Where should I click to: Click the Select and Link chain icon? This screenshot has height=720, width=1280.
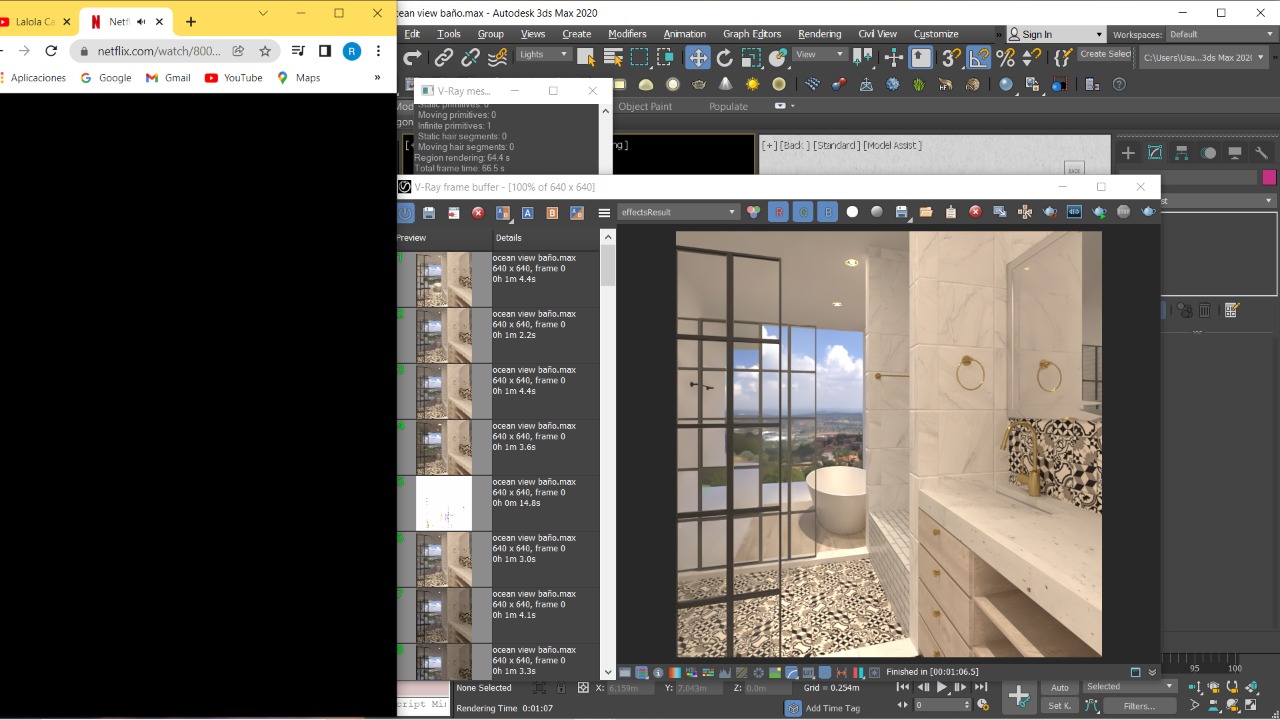[444, 58]
